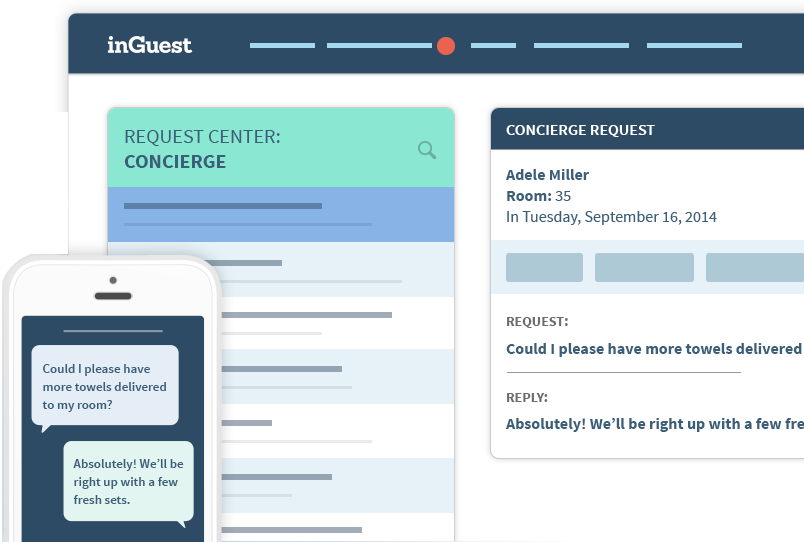Click the inGuest logo
Viewport: 804px width, 542px height.
pyautogui.click(x=149, y=45)
